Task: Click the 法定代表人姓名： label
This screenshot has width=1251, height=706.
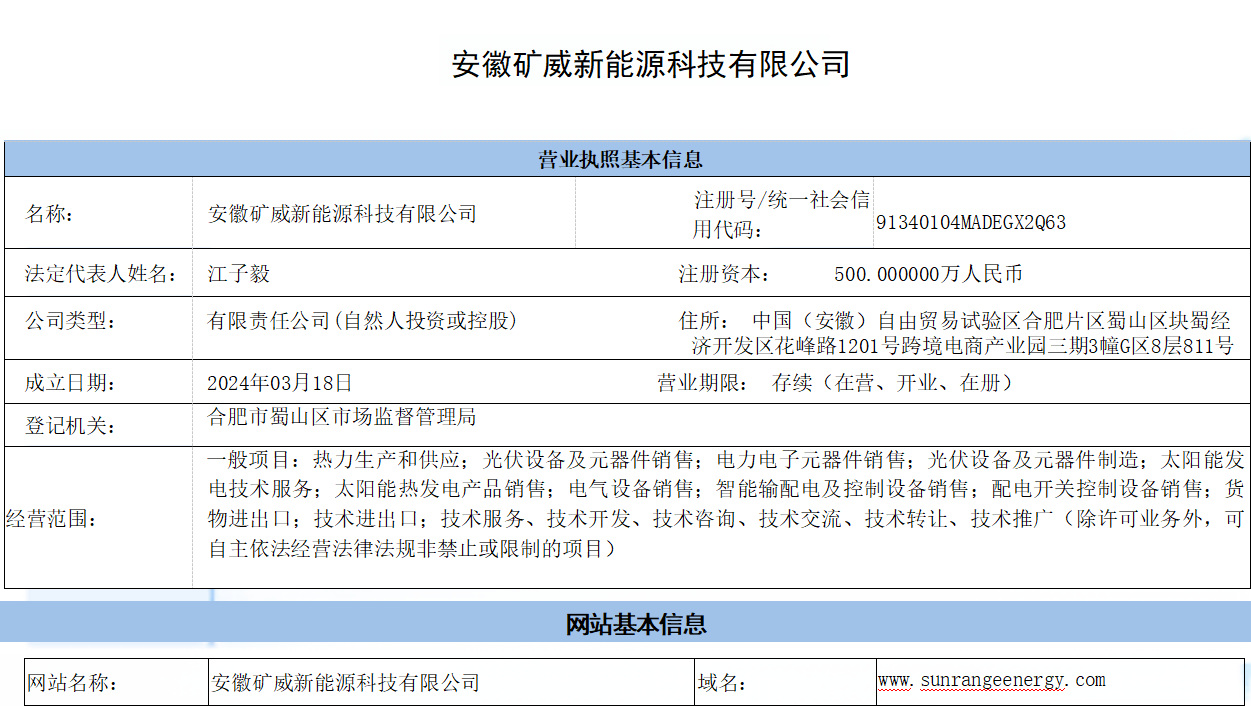Action: point(101,274)
